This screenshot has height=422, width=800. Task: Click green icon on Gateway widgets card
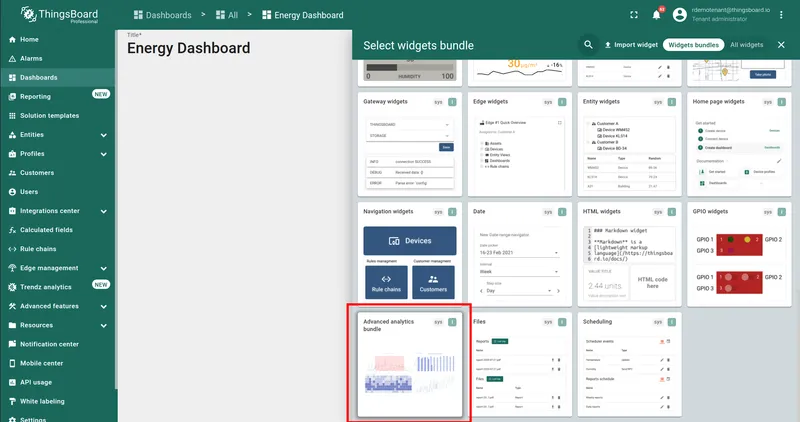pyautogui.click(x=452, y=102)
